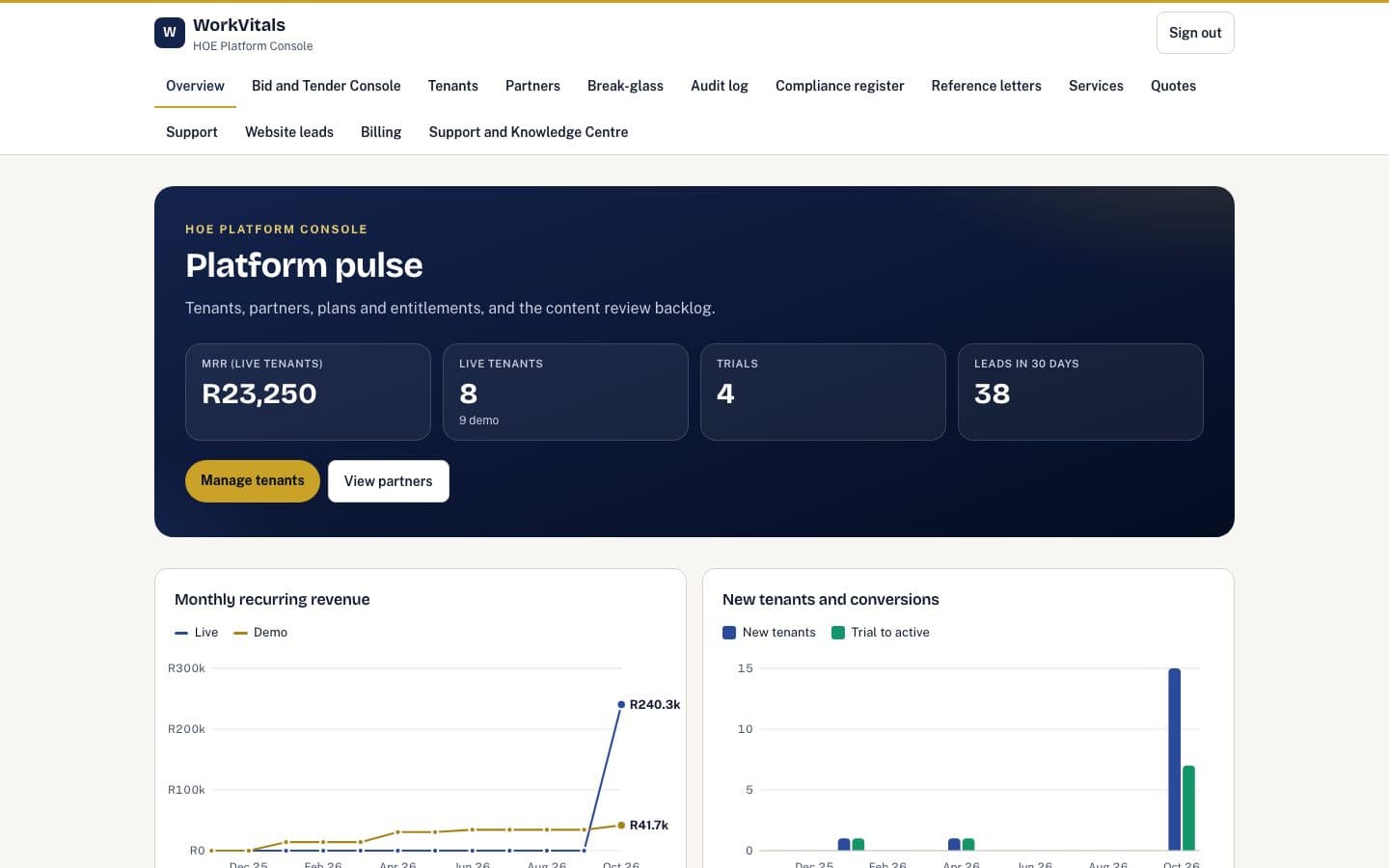Toggle the Demo series legend entry
Screen dimensions: 1389x868
[x=260, y=633]
